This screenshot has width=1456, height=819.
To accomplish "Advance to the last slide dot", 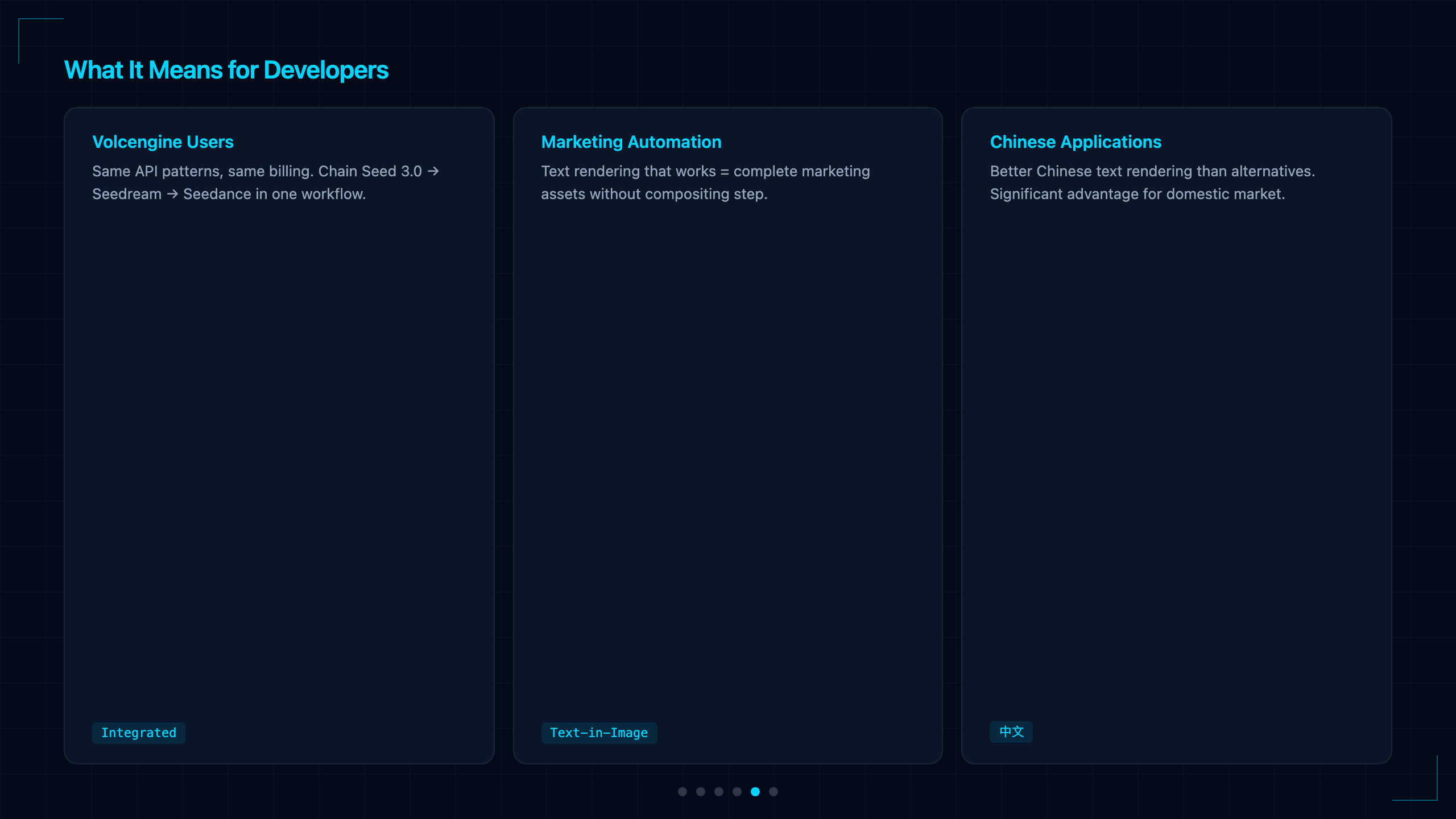I will tap(773, 792).
